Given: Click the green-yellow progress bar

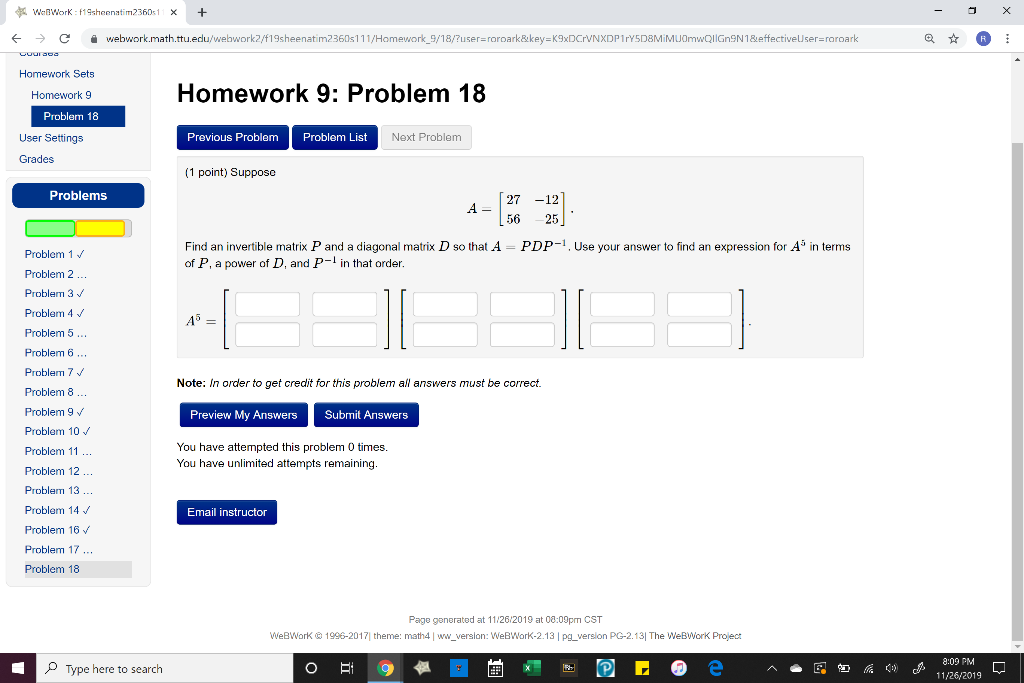Looking at the screenshot, I should coord(77,228).
